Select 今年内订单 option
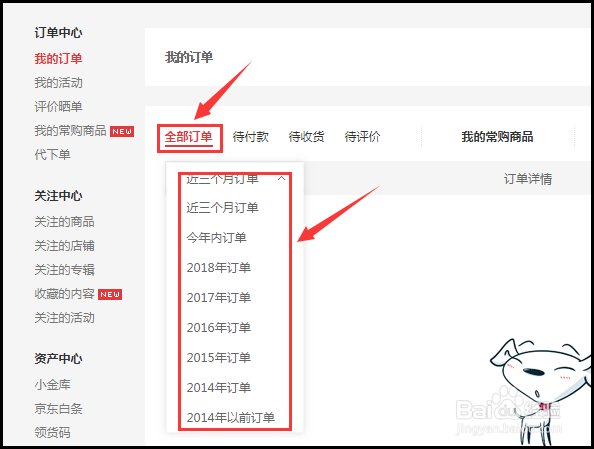 (x=216, y=238)
